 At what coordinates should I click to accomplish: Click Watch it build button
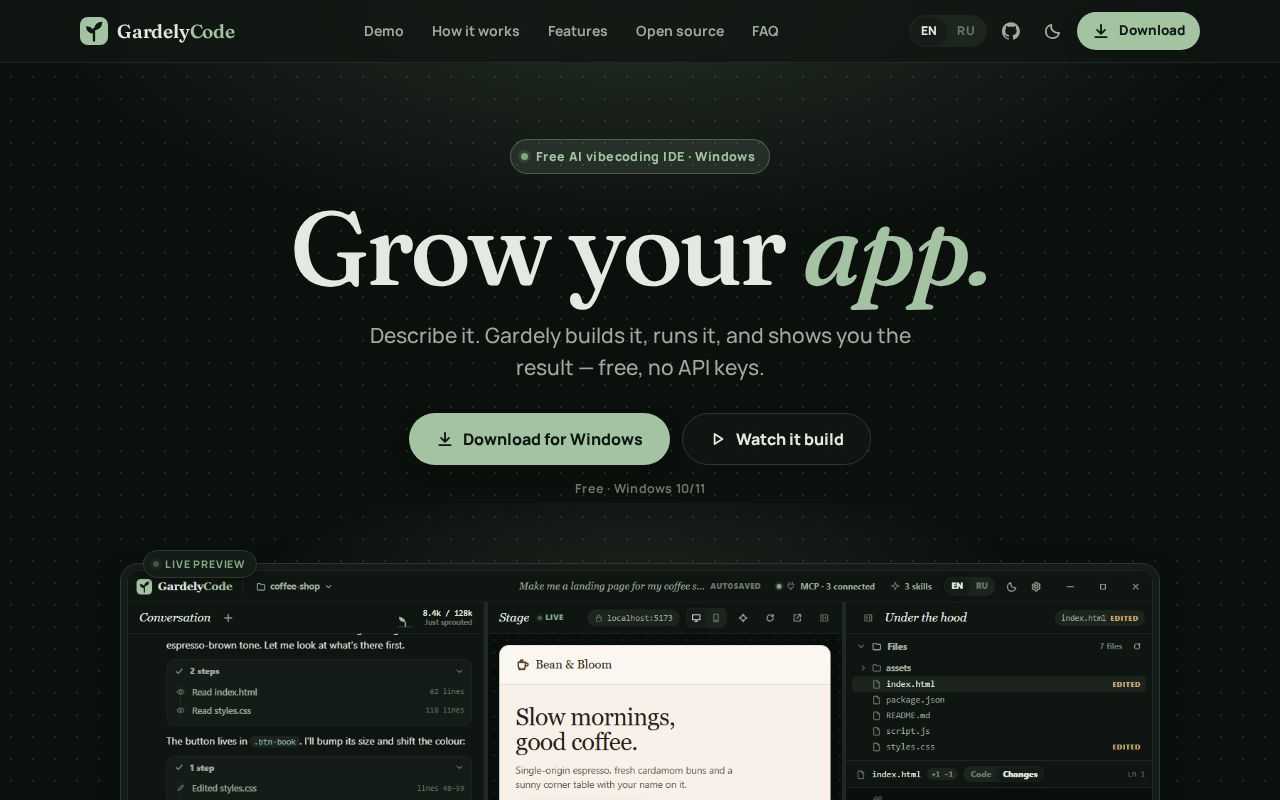(x=776, y=439)
